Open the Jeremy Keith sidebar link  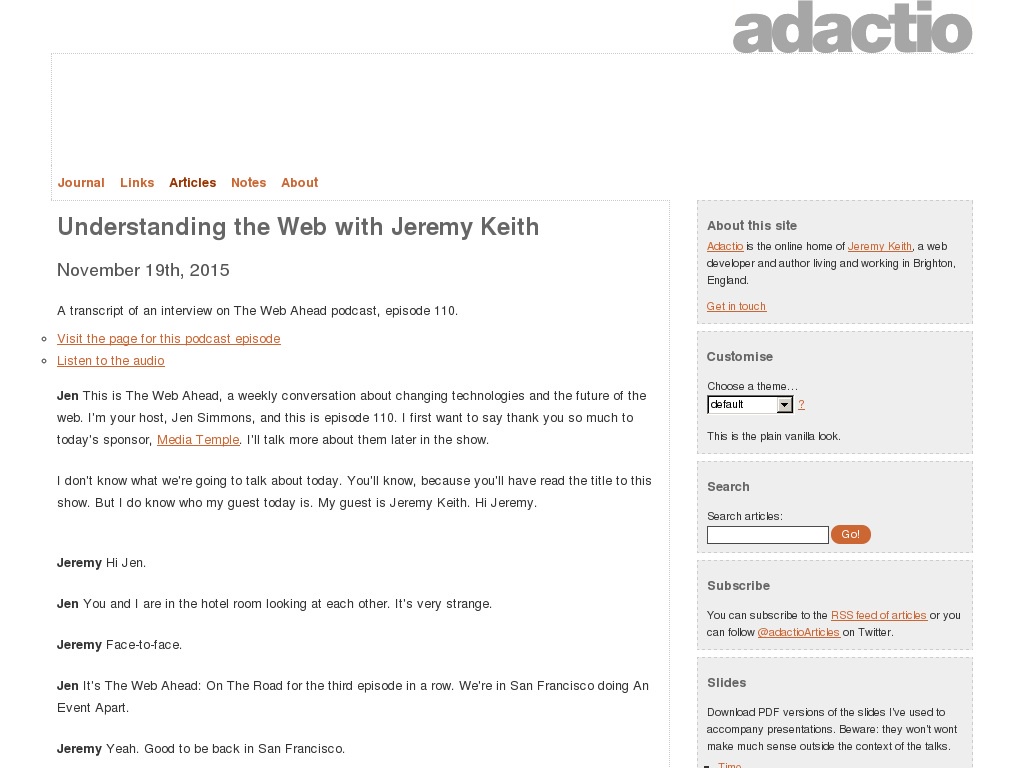(x=880, y=246)
